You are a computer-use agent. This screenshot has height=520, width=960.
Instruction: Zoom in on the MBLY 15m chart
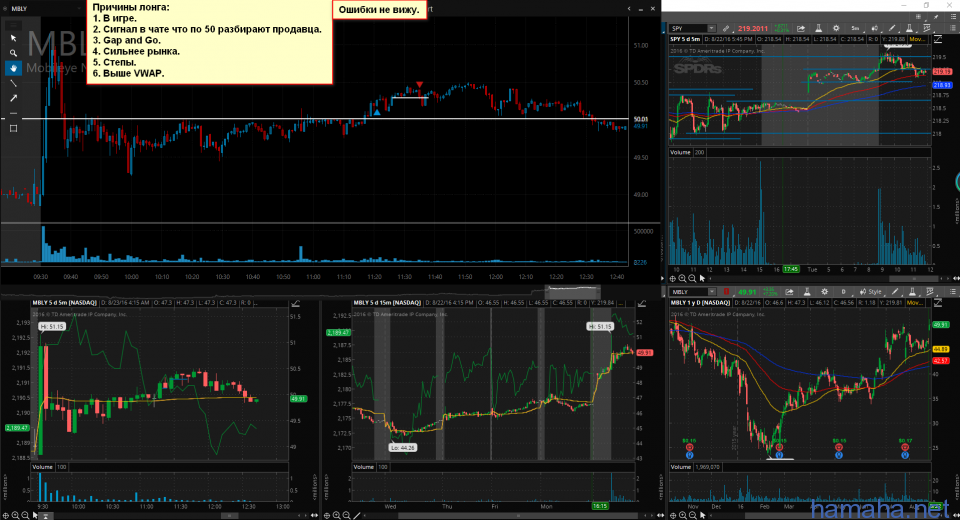[337, 515]
